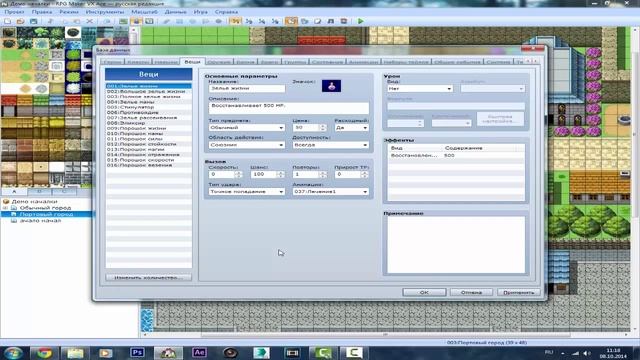Switch to Region editing mode icon

(149, 21)
